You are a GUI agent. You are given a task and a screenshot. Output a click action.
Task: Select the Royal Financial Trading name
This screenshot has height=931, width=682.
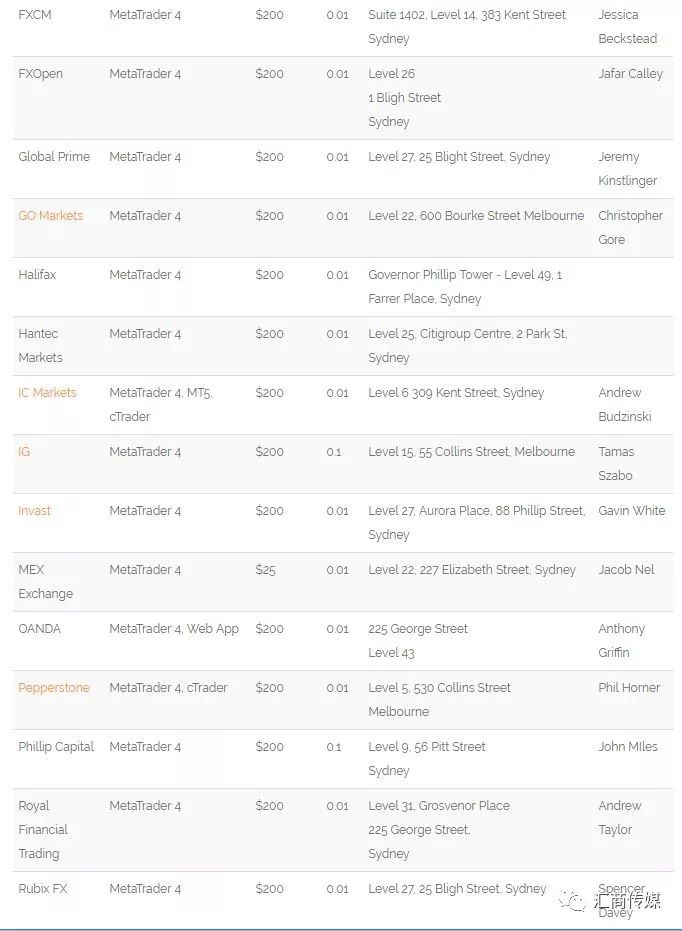pos(43,830)
